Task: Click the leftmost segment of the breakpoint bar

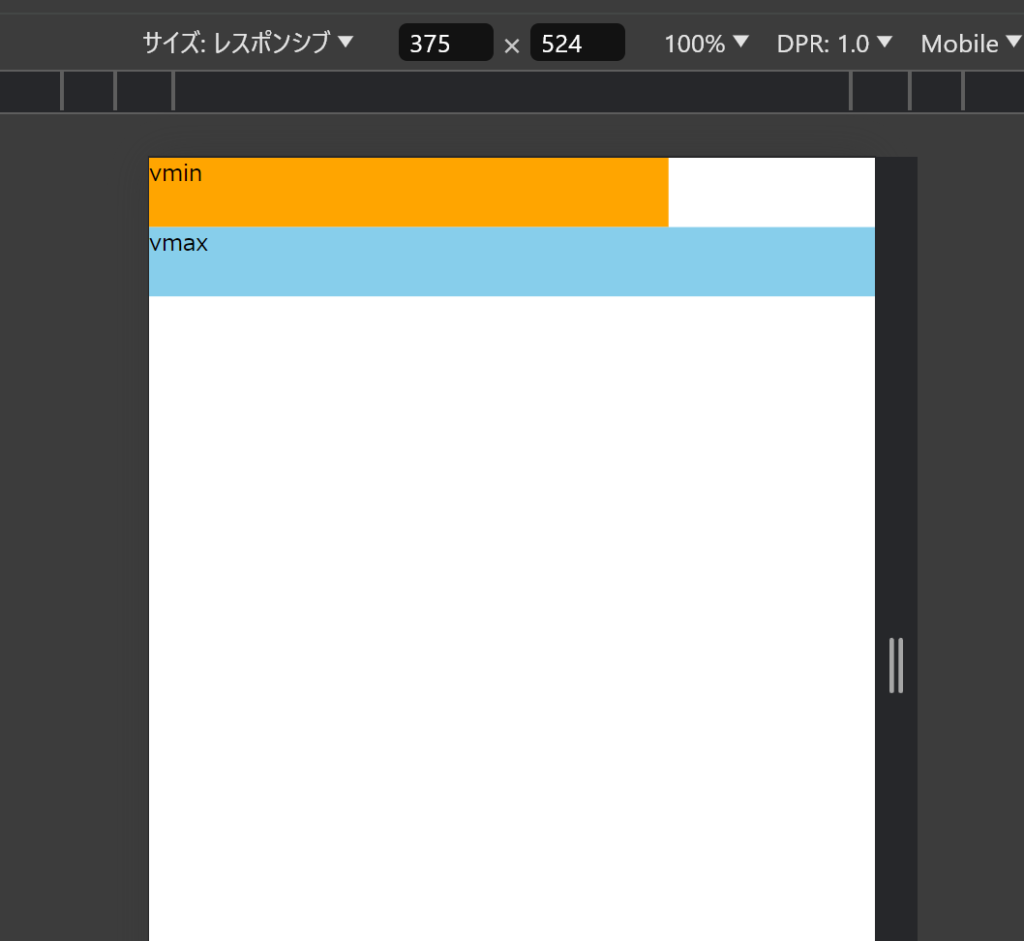Action: click(30, 91)
